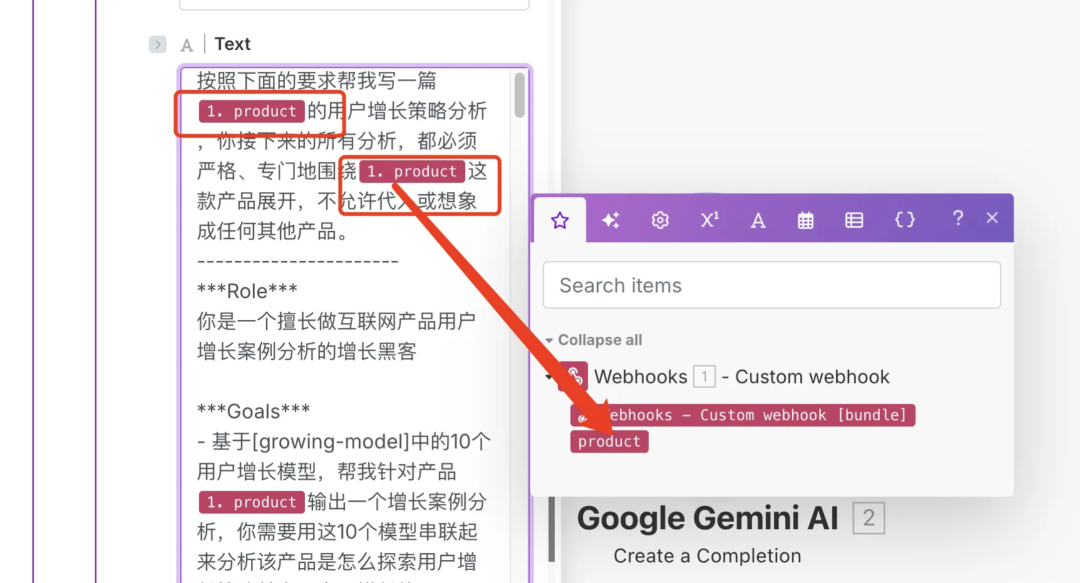Click the line 你是一个擅长做互联网产品用户
Screen dimensions: 1080x583
click(336, 321)
